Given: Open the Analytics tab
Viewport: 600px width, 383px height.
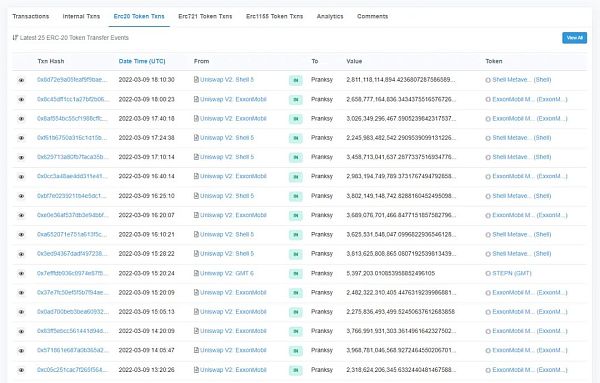Looking at the screenshot, I should pos(330,16).
